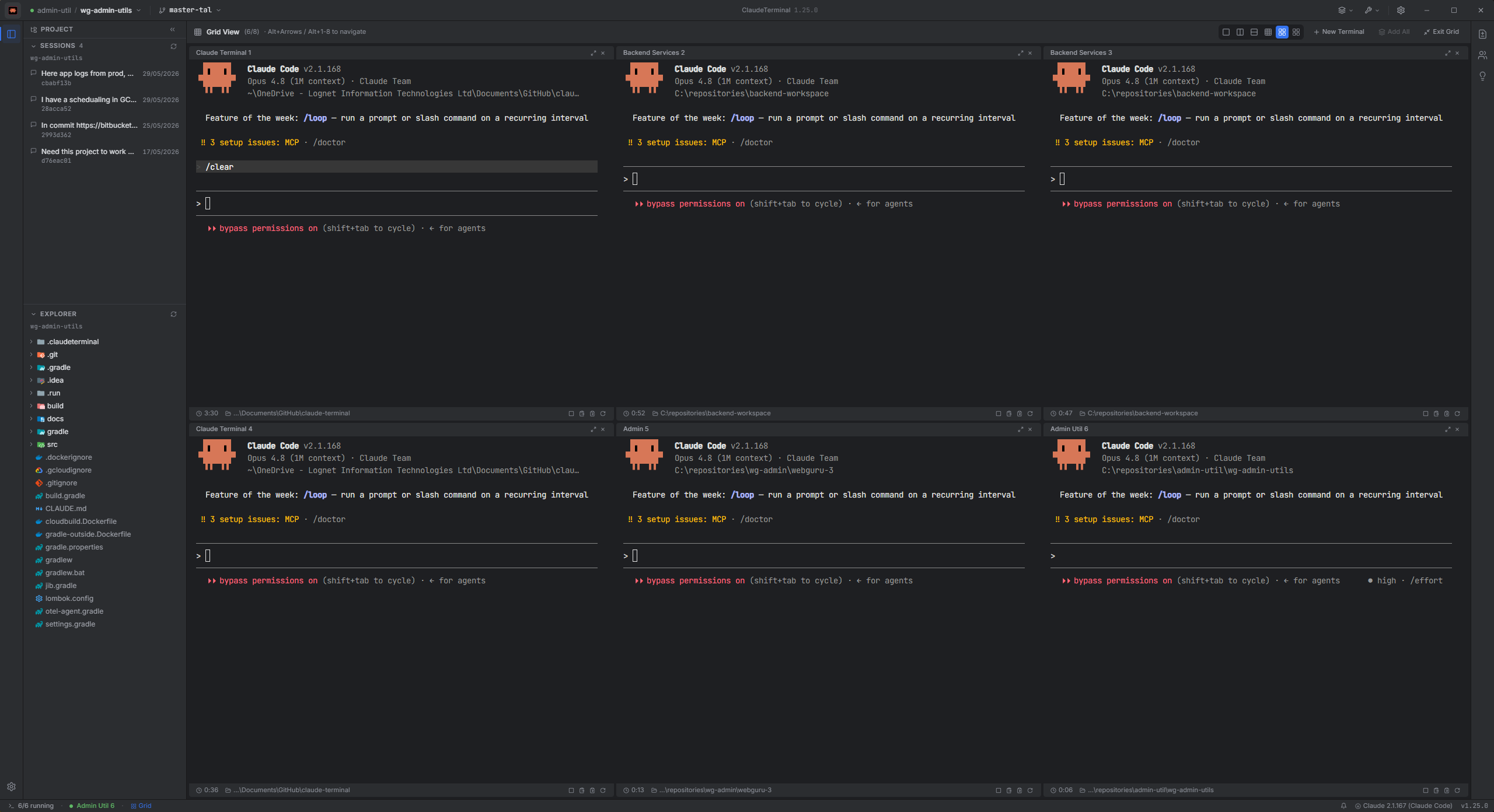Restart the Claude Terminal 1 session via footer icon
1494x812 pixels.
603,414
